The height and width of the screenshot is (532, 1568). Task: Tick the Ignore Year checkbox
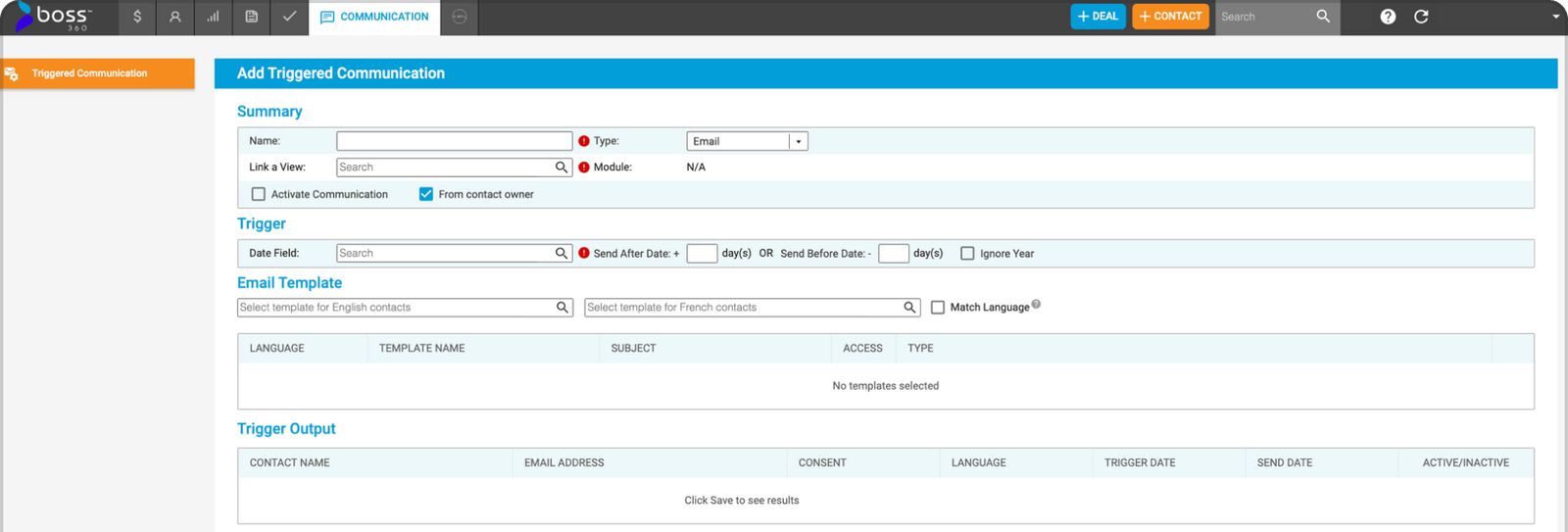coord(967,253)
